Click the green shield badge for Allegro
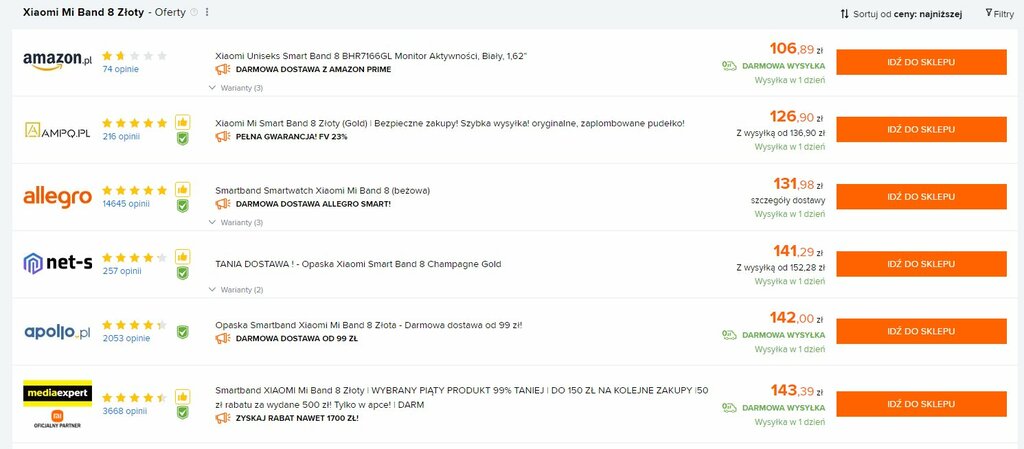Viewport: 1024px width, 449px height. point(182,206)
